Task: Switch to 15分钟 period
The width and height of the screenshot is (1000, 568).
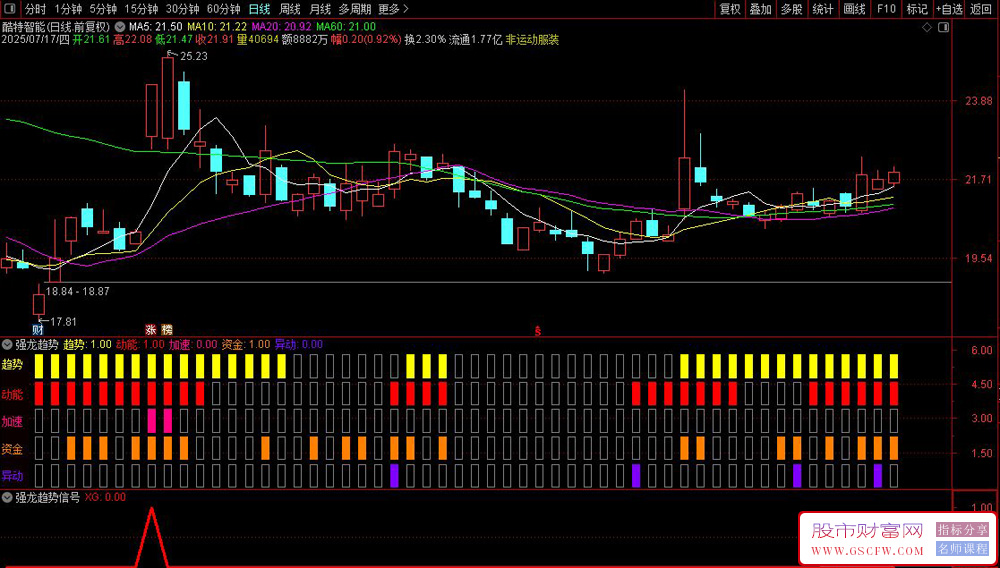Action: 142,9
